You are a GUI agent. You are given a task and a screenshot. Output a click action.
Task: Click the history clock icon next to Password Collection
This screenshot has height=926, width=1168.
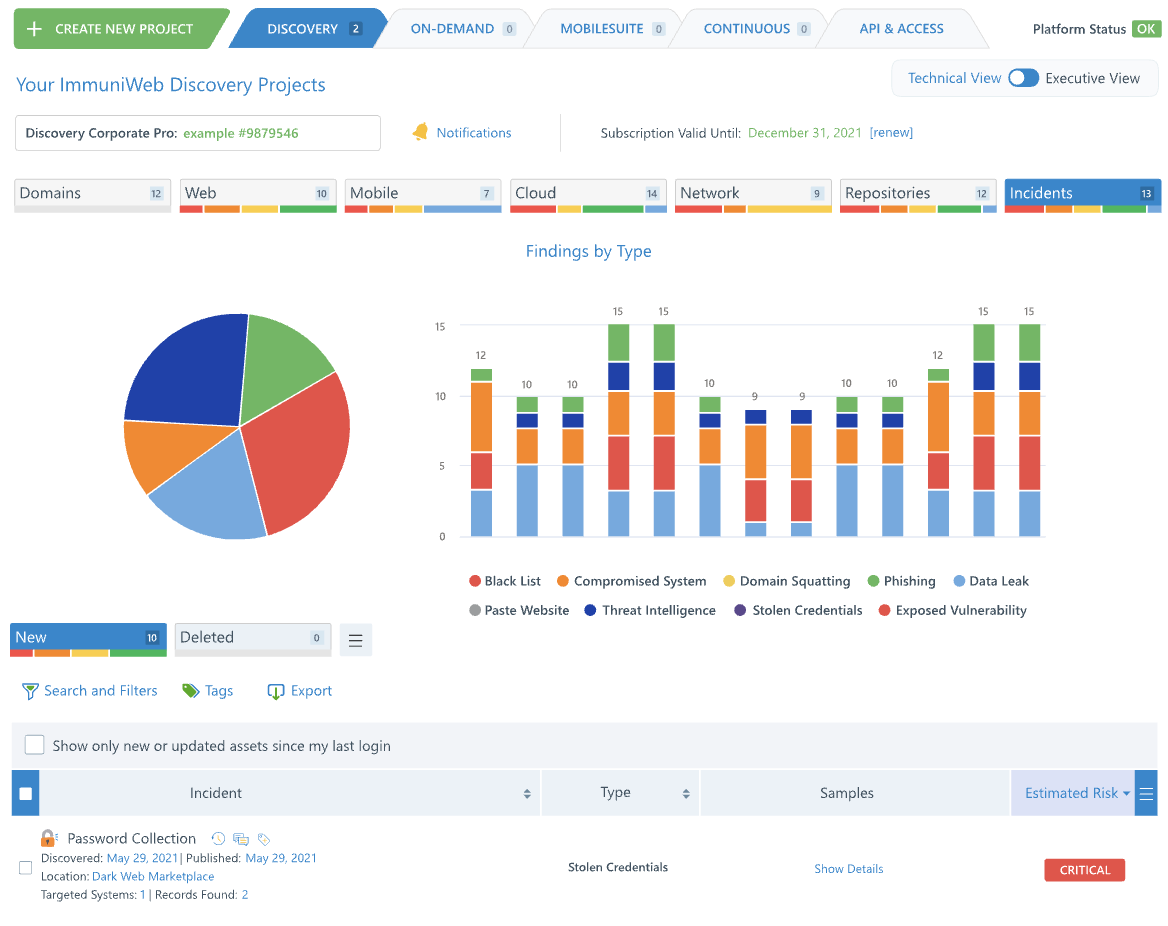(218, 839)
